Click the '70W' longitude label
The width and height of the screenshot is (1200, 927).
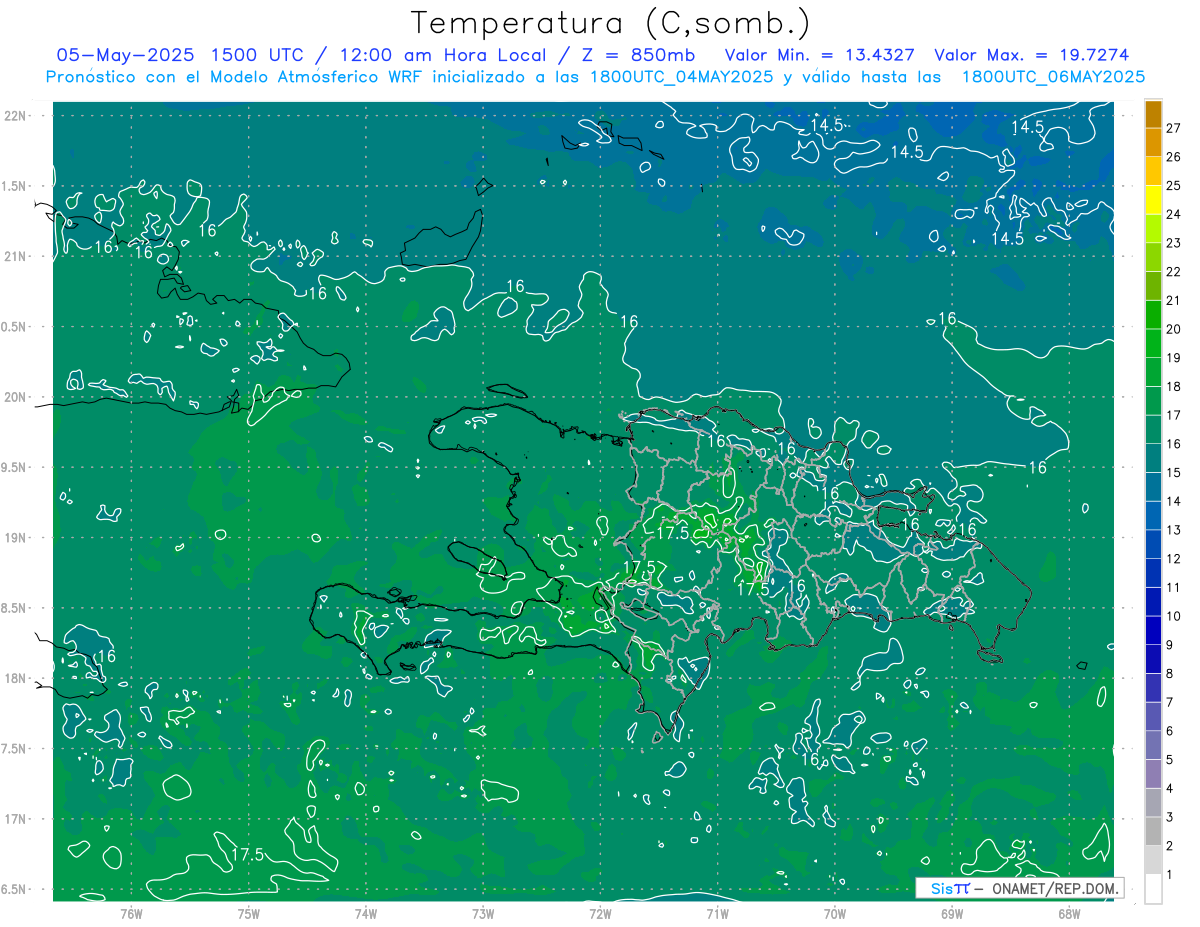835,914
